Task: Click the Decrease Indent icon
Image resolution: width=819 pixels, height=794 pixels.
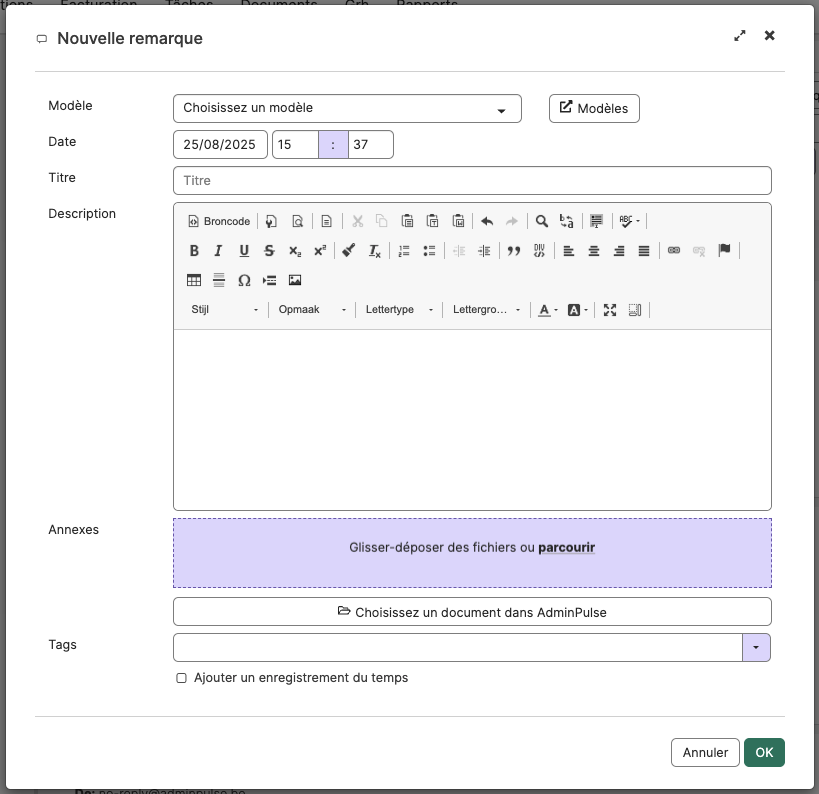Action: point(459,251)
